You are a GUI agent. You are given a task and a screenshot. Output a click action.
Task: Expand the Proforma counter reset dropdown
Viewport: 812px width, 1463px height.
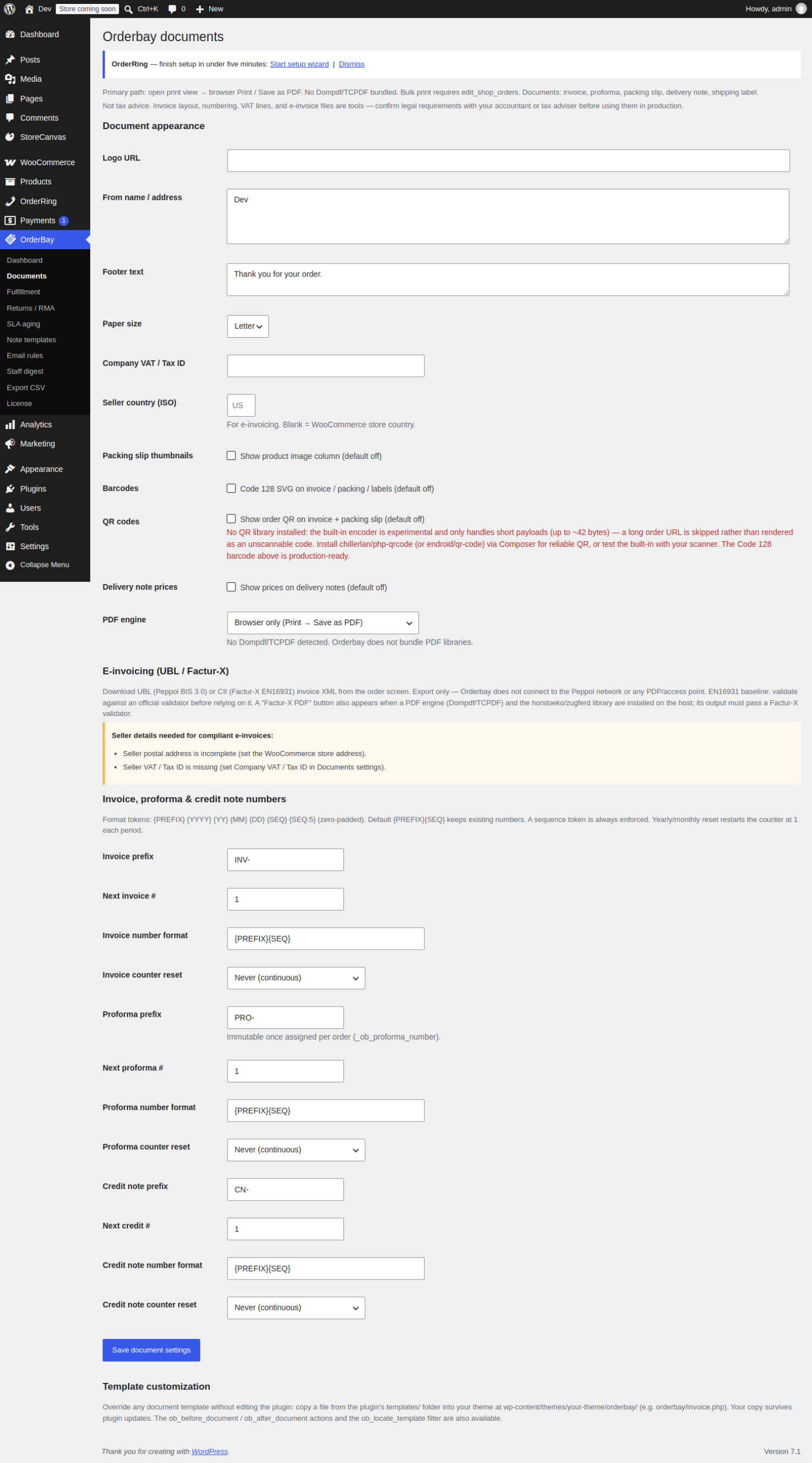pos(296,1150)
